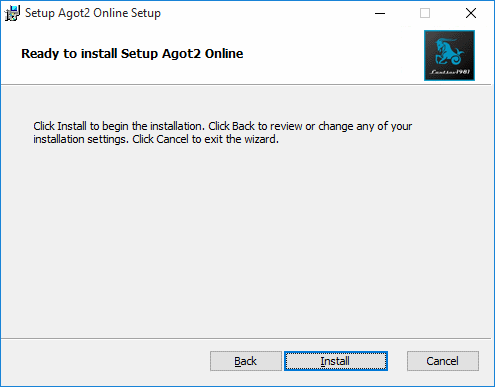This screenshot has height=387, width=495.
Task: Click the separator line above the wizard buttons
Action: (x=246, y=339)
